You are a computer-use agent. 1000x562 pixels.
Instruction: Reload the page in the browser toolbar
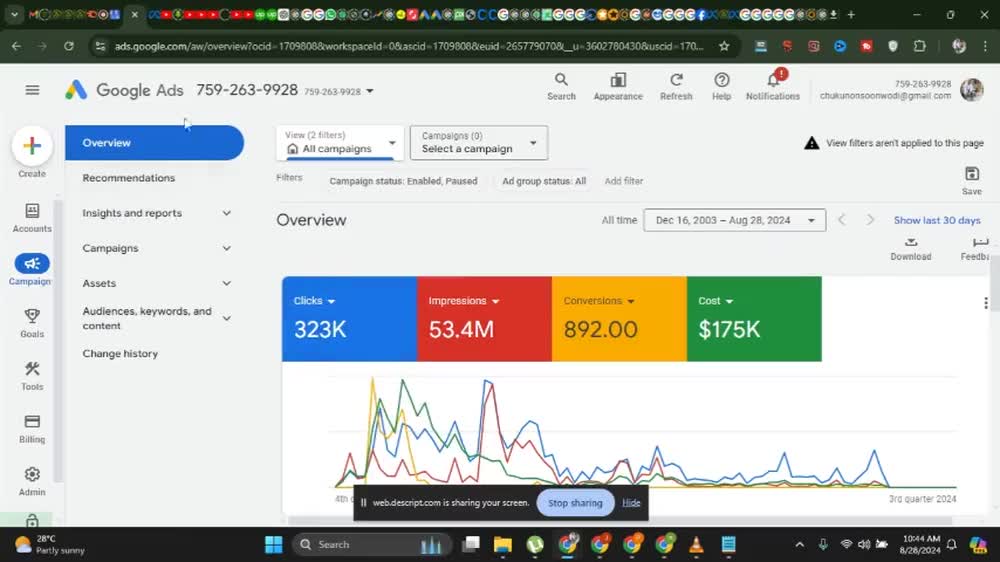(x=69, y=46)
